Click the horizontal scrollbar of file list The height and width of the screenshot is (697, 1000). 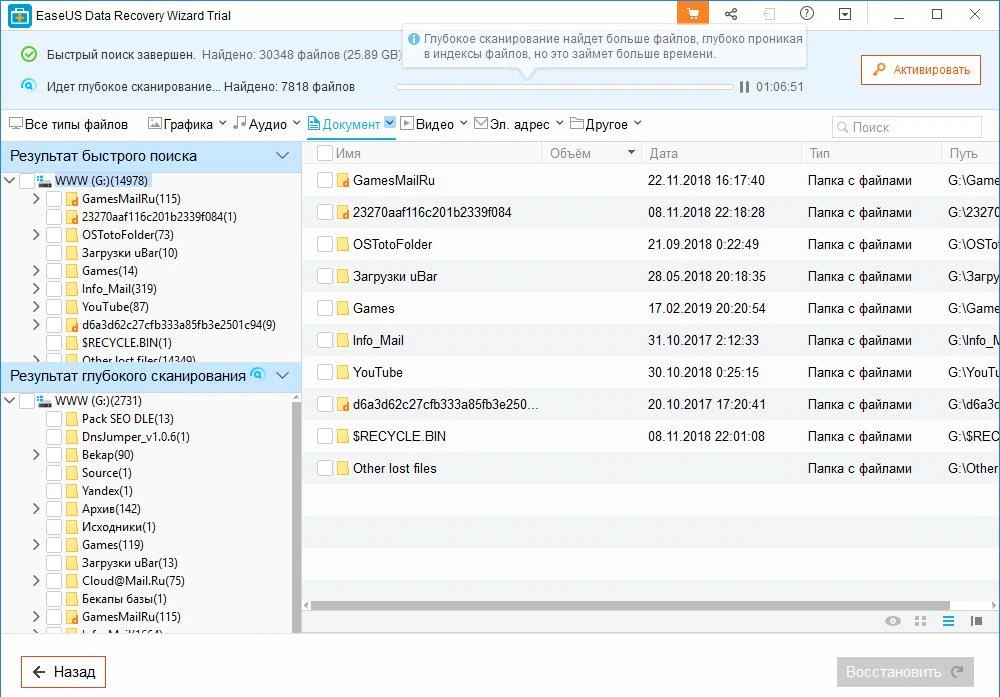coord(630,605)
